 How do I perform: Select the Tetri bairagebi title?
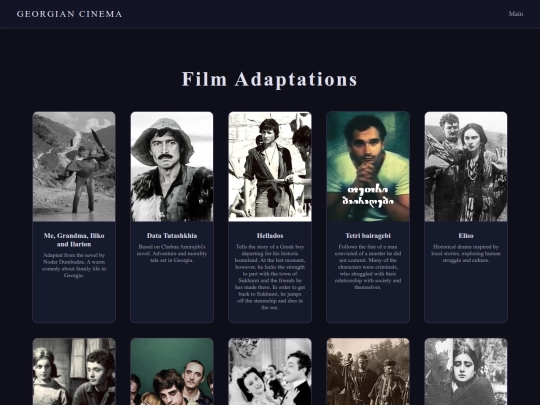click(x=368, y=236)
